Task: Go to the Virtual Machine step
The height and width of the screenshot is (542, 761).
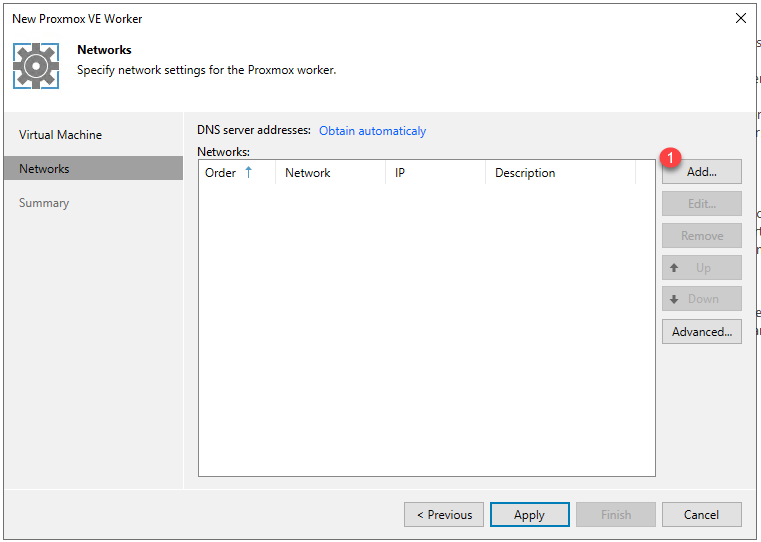Action: coord(60,134)
